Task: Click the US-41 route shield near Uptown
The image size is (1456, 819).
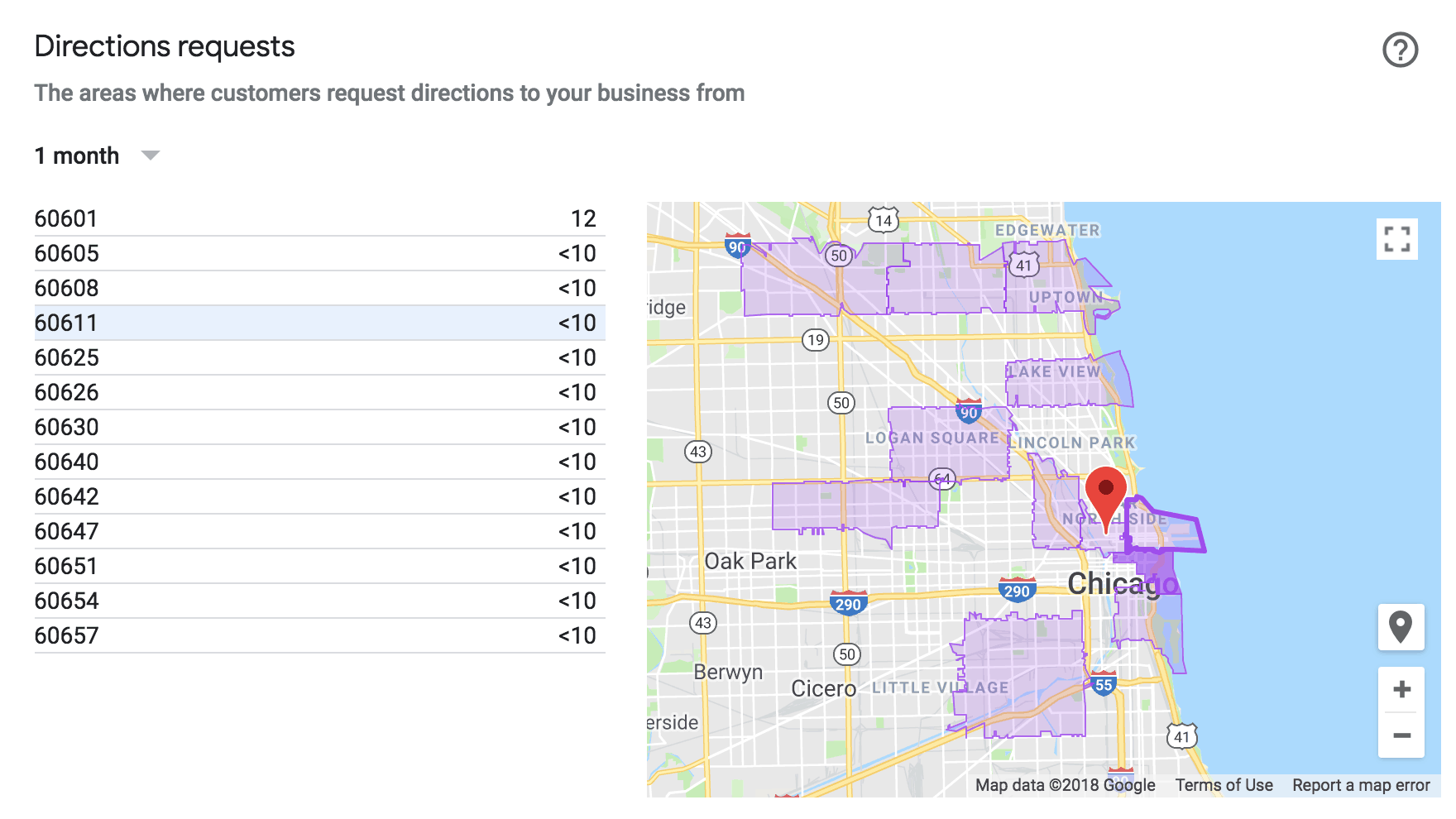Action: pyautogui.click(x=1024, y=266)
